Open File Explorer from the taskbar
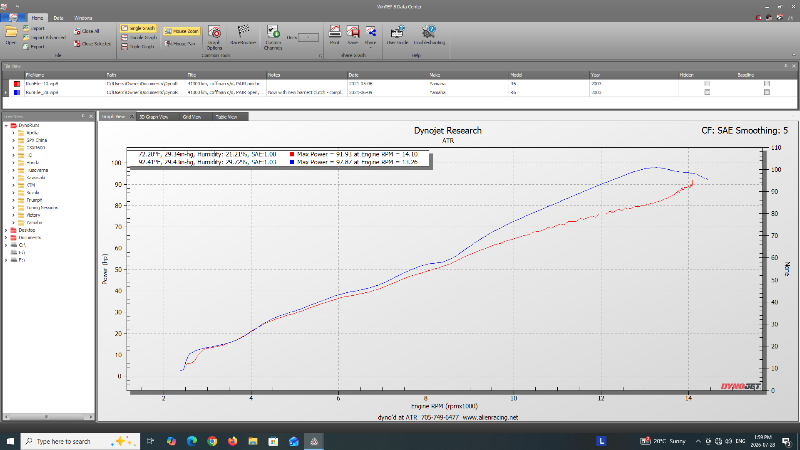Image resolution: width=800 pixels, height=450 pixels. (x=253, y=441)
